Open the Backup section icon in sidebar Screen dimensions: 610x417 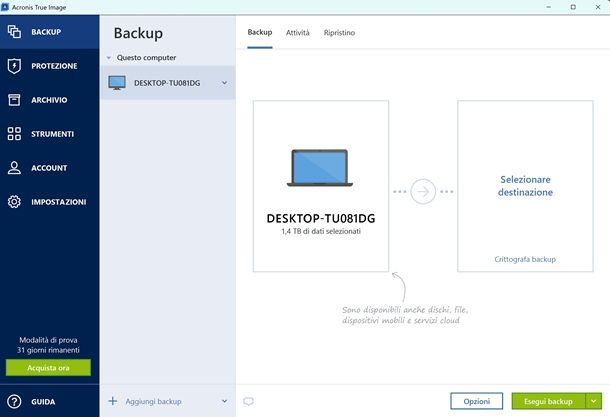(14, 32)
